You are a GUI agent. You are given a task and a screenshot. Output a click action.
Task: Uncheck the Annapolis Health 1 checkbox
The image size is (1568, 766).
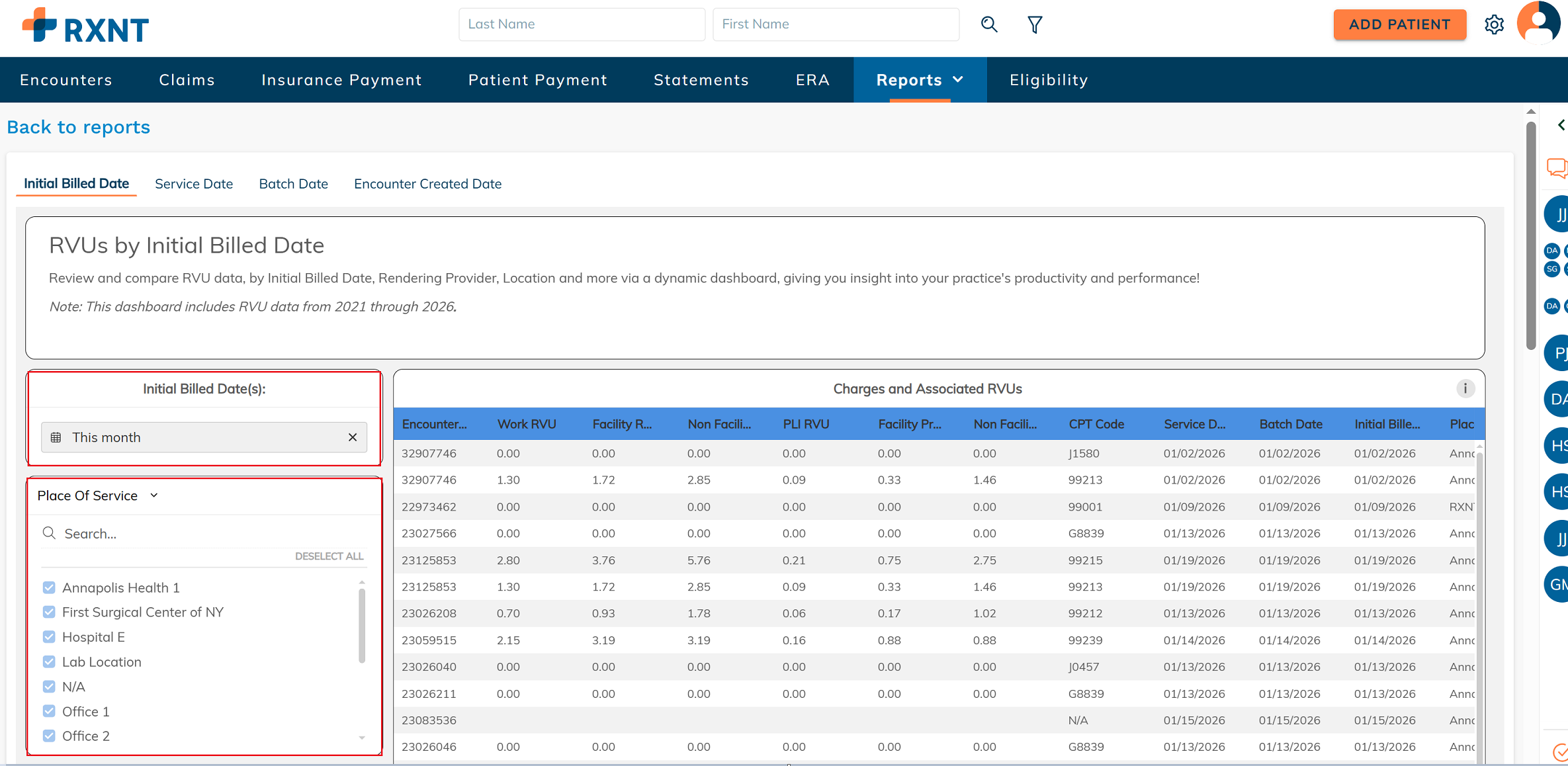tap(49, 587)
